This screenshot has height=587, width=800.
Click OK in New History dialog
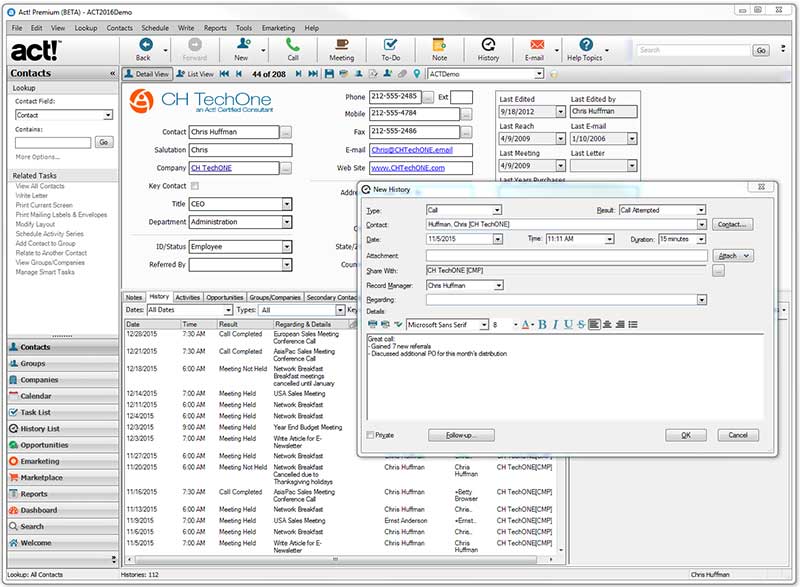pos(686,435)
